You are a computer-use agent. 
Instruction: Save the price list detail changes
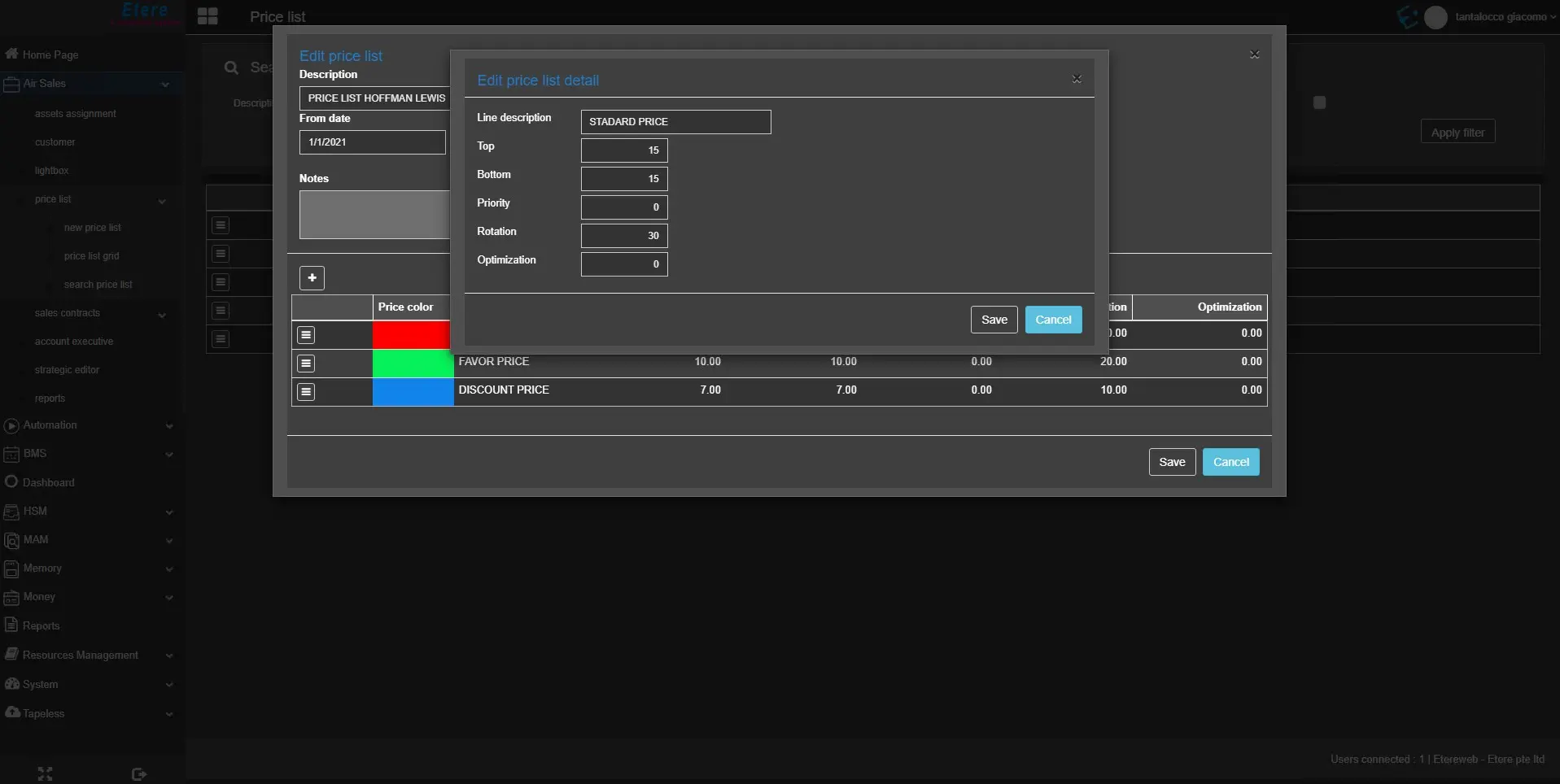click(994, 320)
